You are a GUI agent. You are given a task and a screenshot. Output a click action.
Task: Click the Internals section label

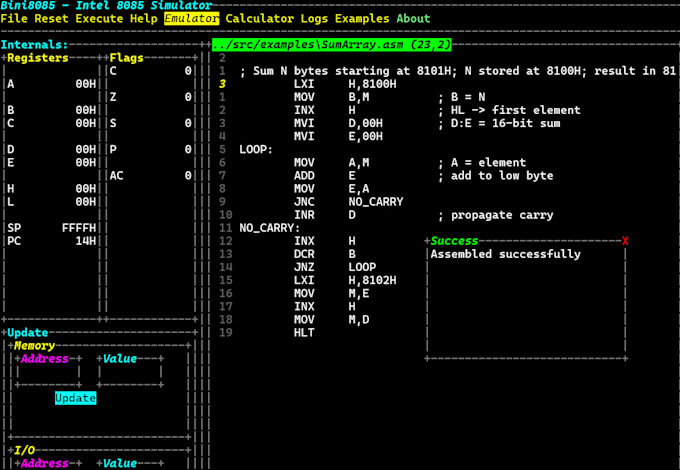point(34,45)
